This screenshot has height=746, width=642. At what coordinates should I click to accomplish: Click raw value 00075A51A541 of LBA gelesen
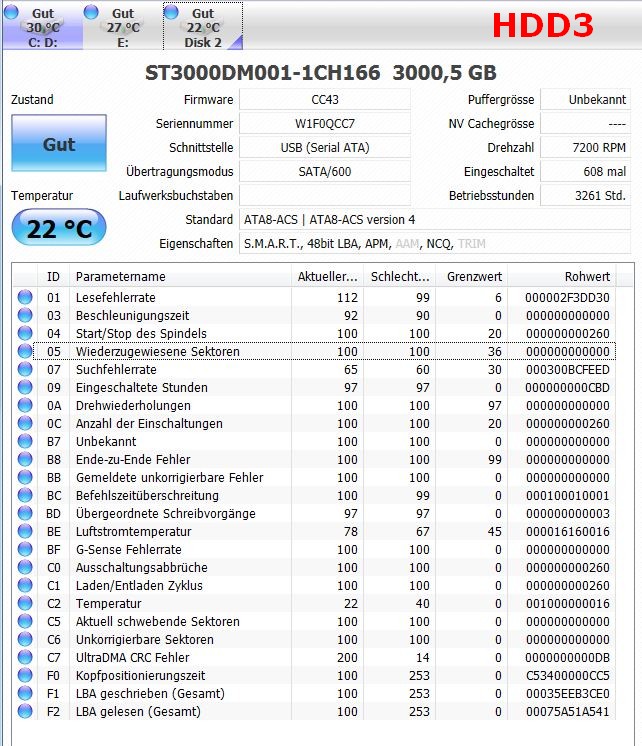(x=567, y=712)
